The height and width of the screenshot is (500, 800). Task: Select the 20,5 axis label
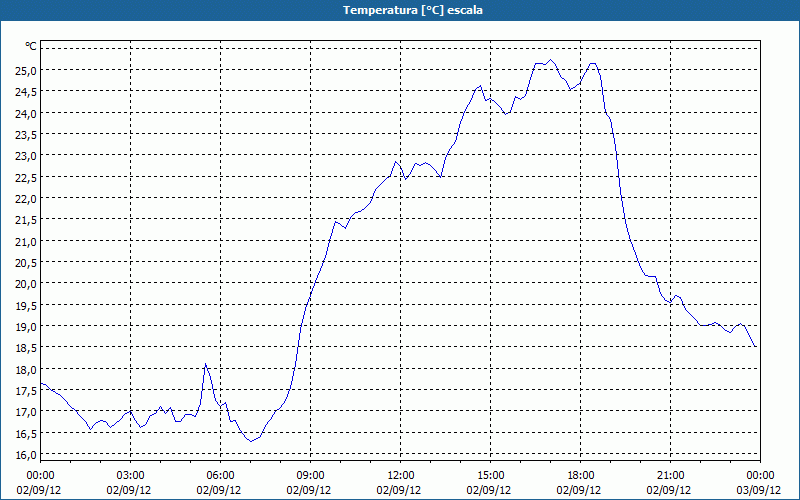pos(27,262)
